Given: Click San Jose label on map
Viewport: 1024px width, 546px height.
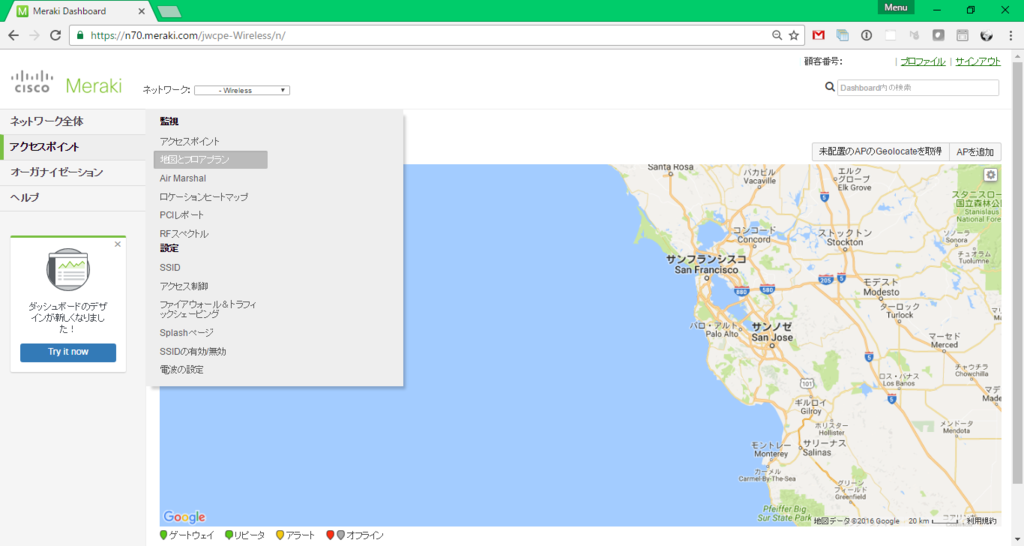Looking at the screenshot, I should 772,332.
